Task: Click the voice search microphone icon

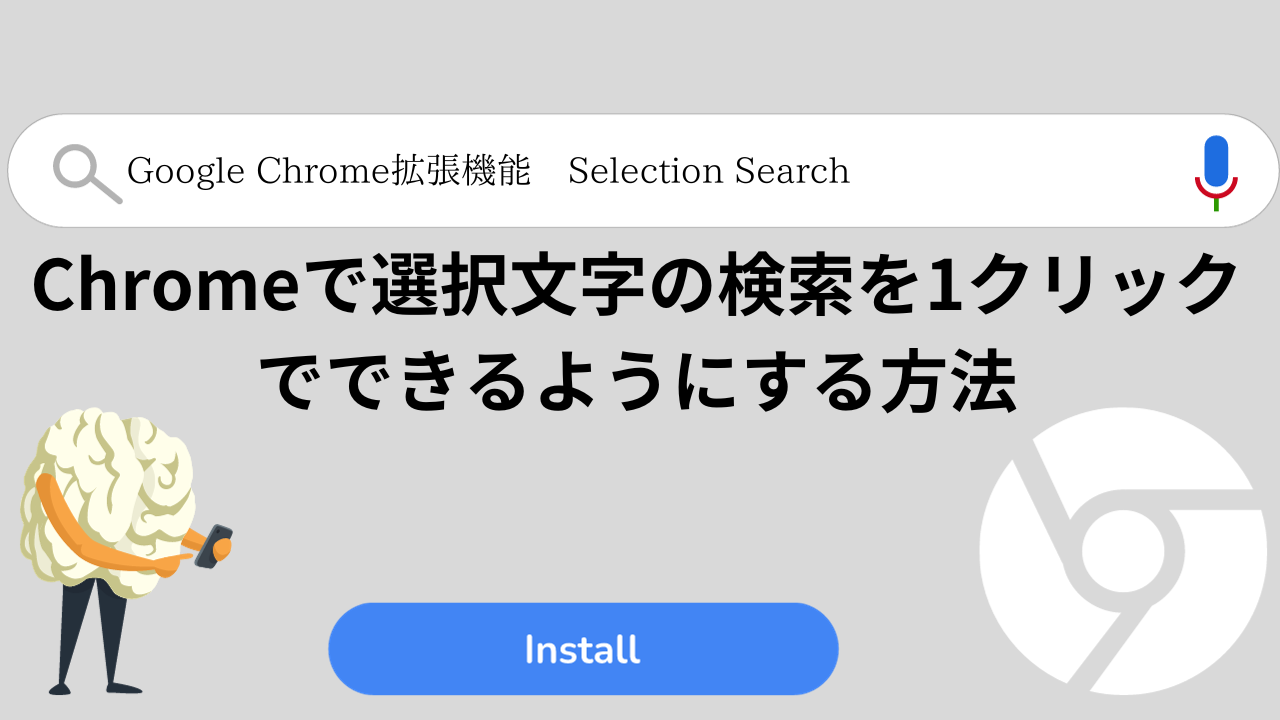Action: tap(1216, 171)
